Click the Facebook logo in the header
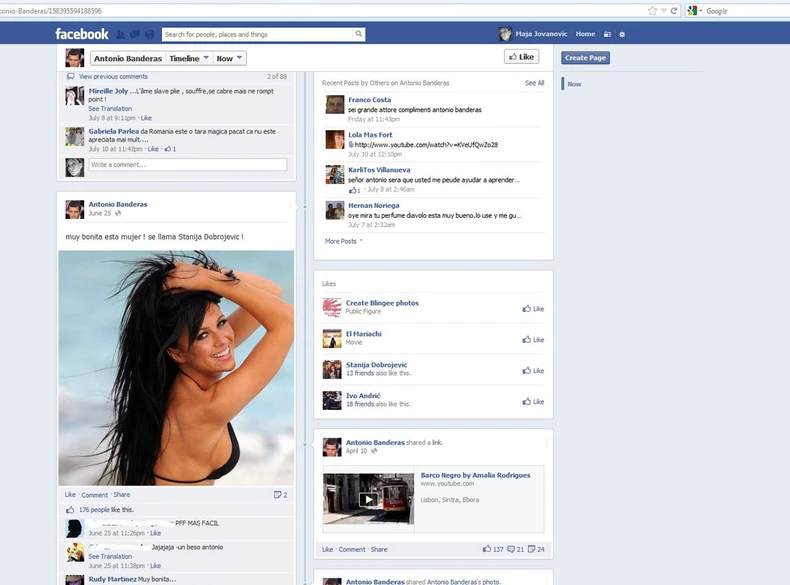This screenshot has height=585, width=790. pos(82,34)
